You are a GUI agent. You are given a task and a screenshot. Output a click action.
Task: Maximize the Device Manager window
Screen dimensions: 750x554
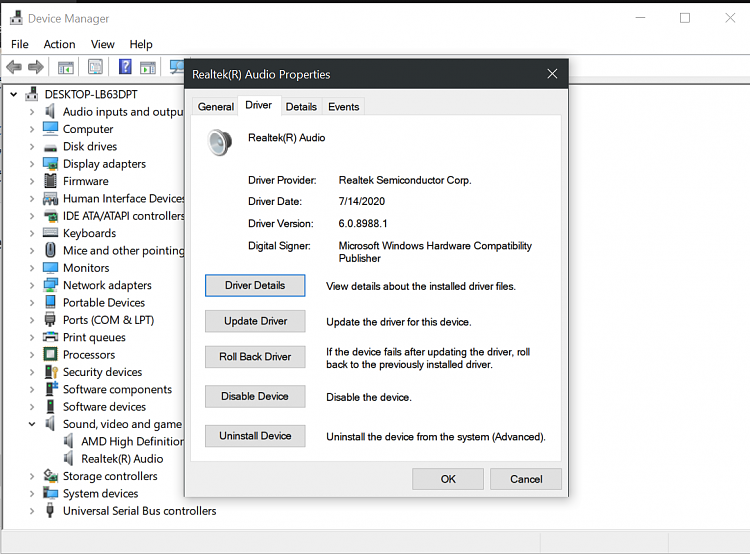(x=685, y=18)
